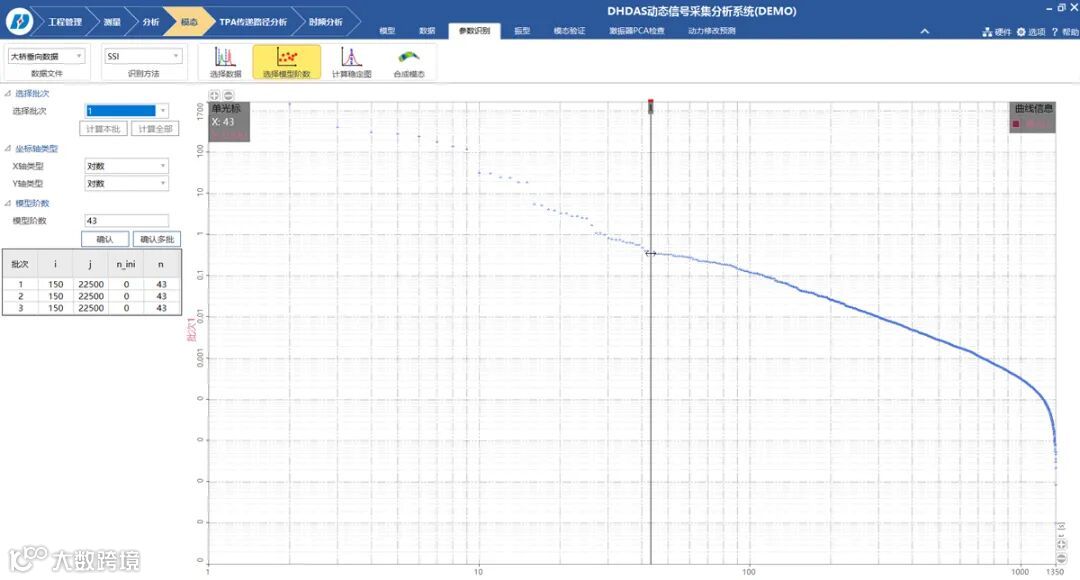Image resolution: width=1080 pixels, height=580 pixels.
Task: Collapse the 模型阶数 section
Action: point(8,203)
